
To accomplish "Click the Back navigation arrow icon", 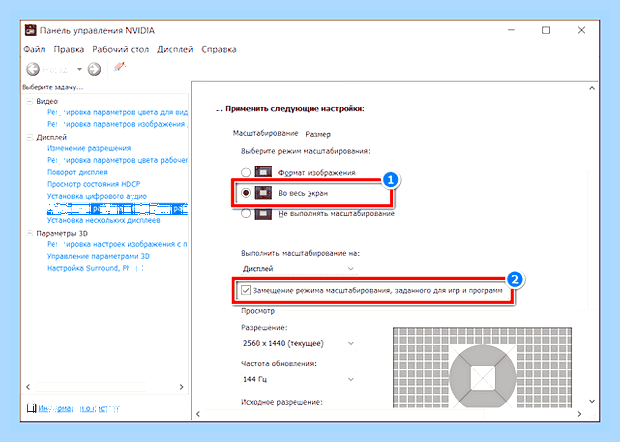I will pos(33,69).
